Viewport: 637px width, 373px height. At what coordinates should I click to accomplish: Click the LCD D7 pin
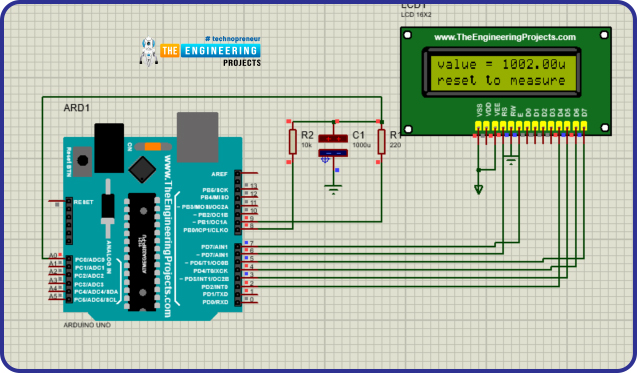(584, 125)
